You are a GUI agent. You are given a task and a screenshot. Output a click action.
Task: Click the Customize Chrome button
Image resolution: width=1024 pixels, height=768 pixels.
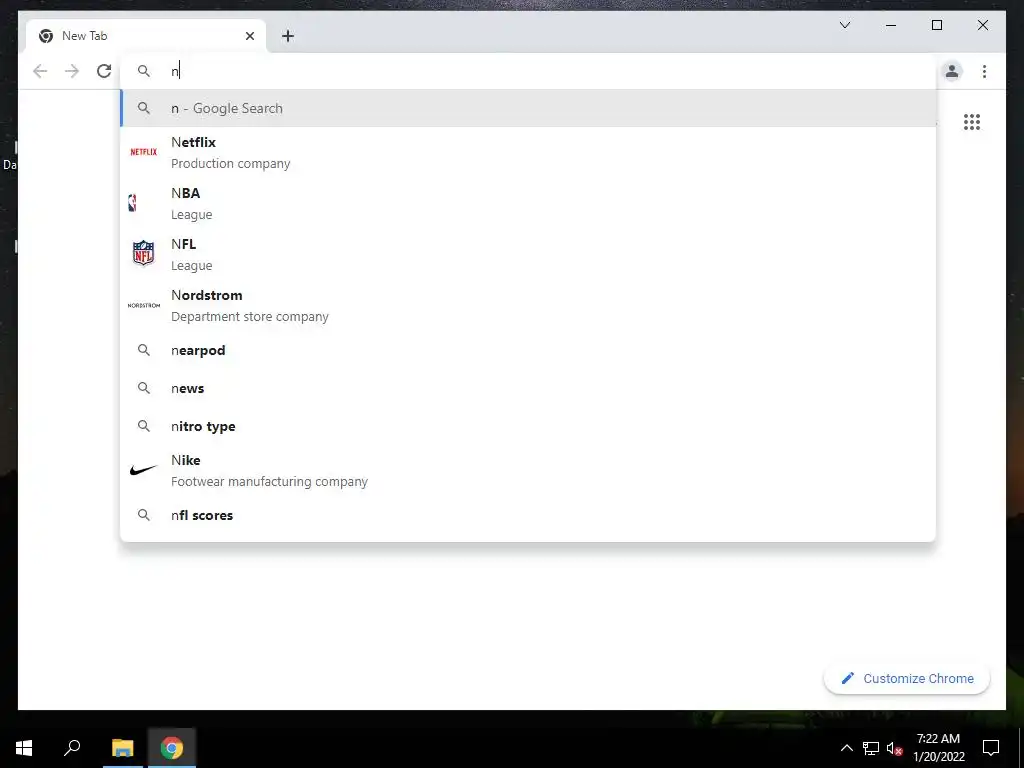pos(907,679)
